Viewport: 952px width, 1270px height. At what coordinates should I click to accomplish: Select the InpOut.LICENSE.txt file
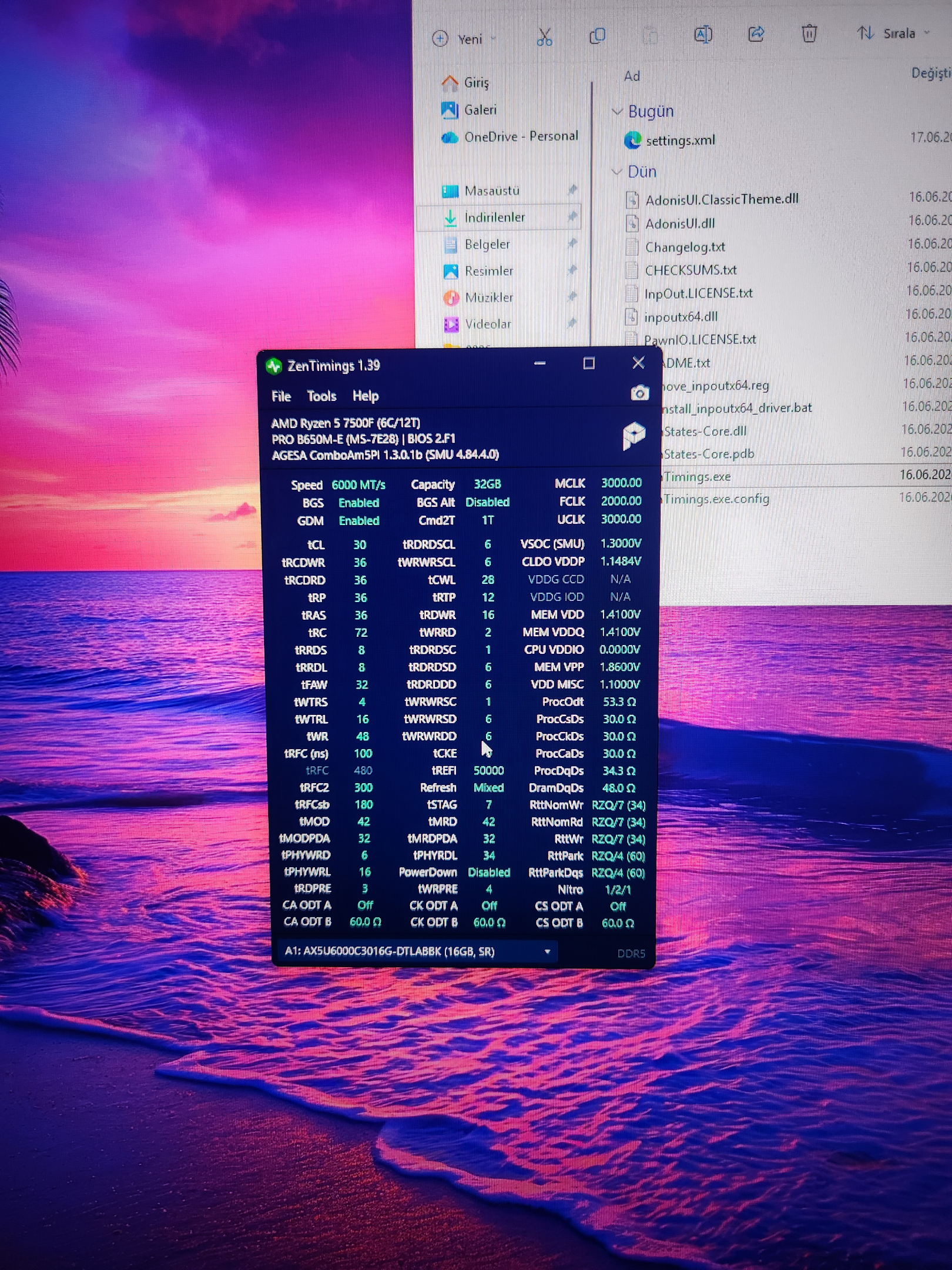click(x=698, y=293)
